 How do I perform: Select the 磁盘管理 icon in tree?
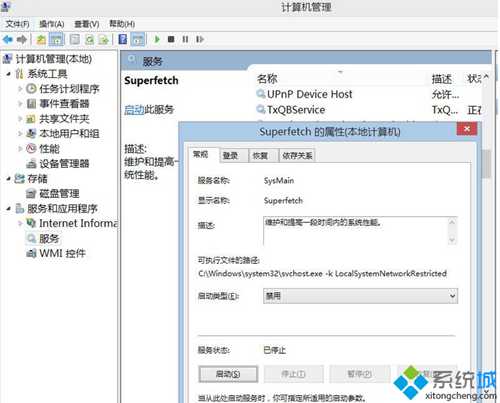[x=31, y=193]
